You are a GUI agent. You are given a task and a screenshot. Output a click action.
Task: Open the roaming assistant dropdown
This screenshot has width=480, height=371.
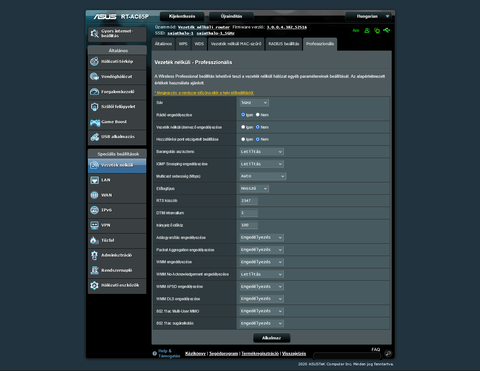(x=262, y=152)
